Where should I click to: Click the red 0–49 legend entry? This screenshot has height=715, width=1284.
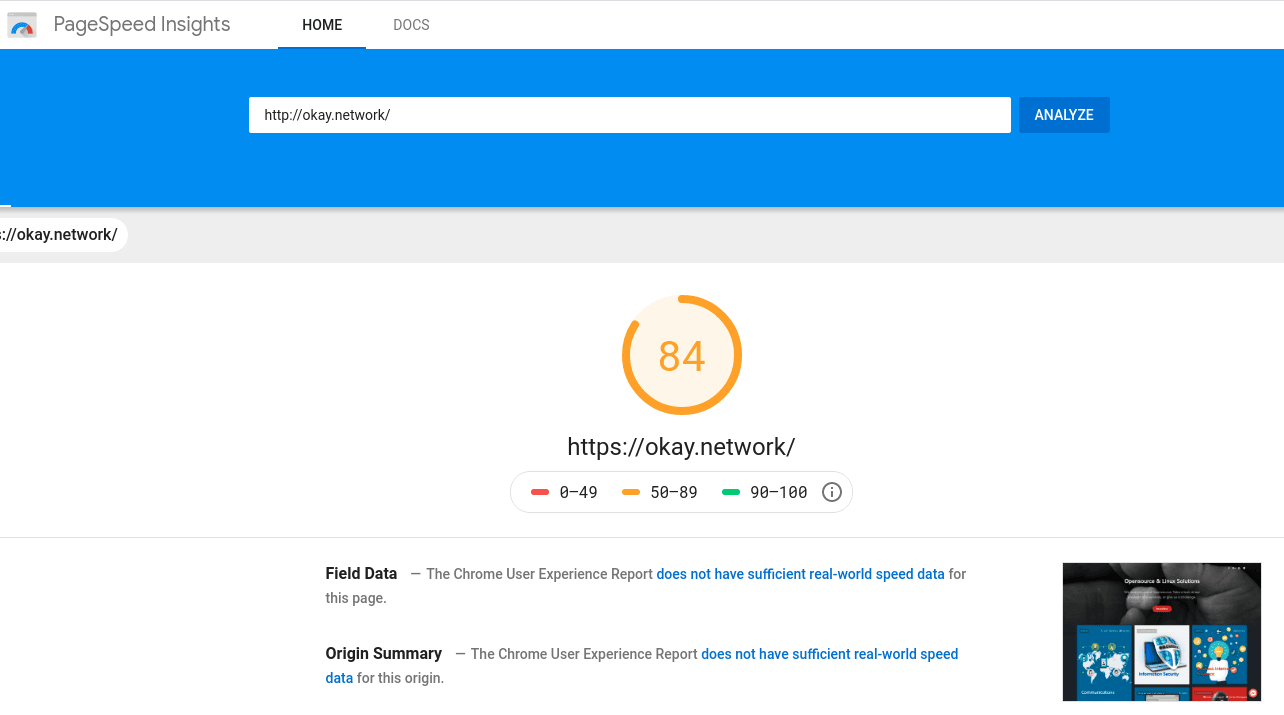(564, 492)
